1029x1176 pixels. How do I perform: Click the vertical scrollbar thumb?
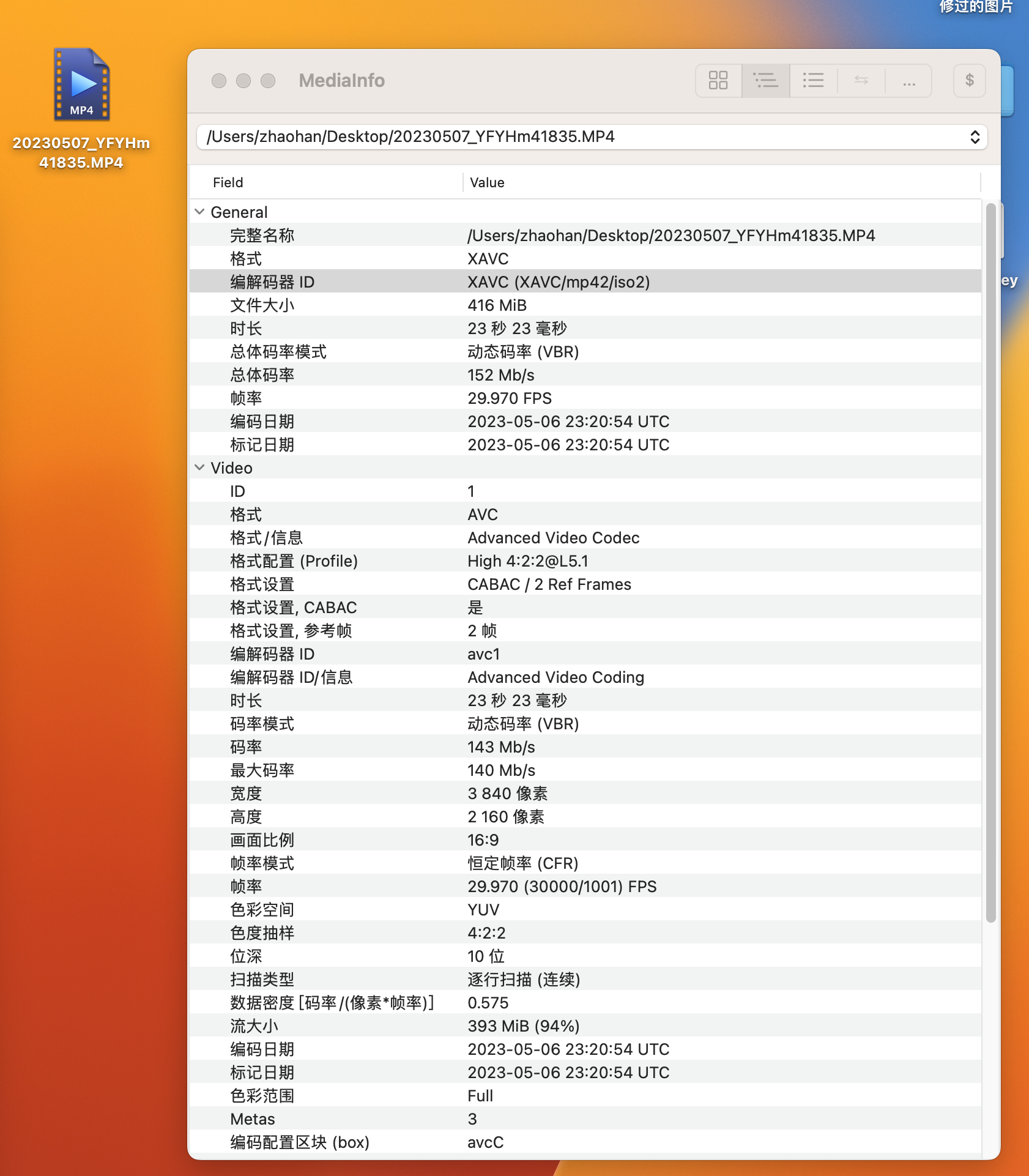990,563
